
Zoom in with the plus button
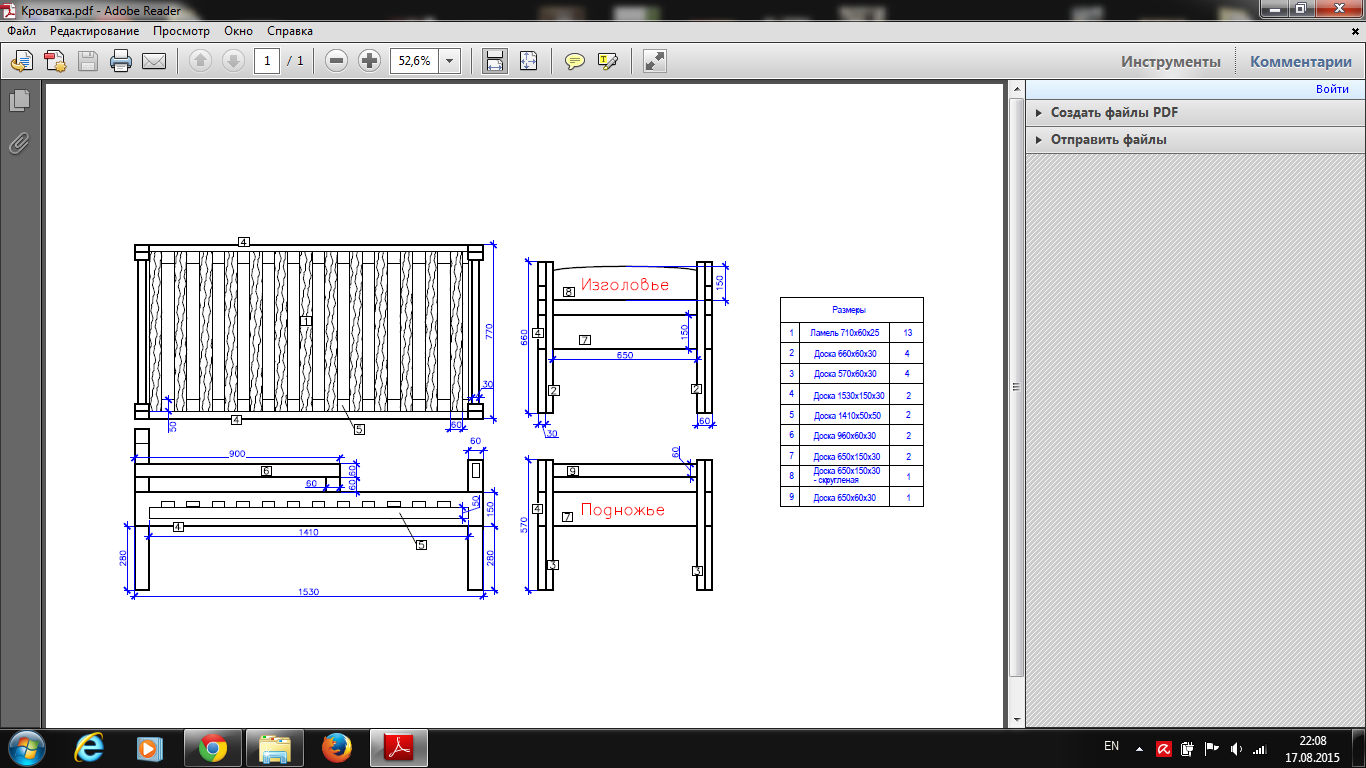(370, 61)
